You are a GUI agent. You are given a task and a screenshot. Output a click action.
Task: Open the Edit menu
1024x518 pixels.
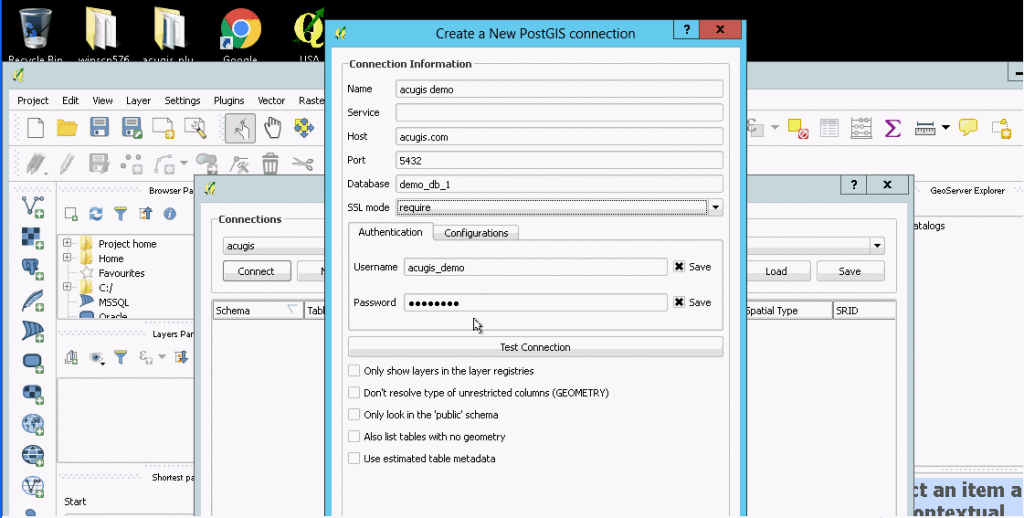tap(71, 101)
